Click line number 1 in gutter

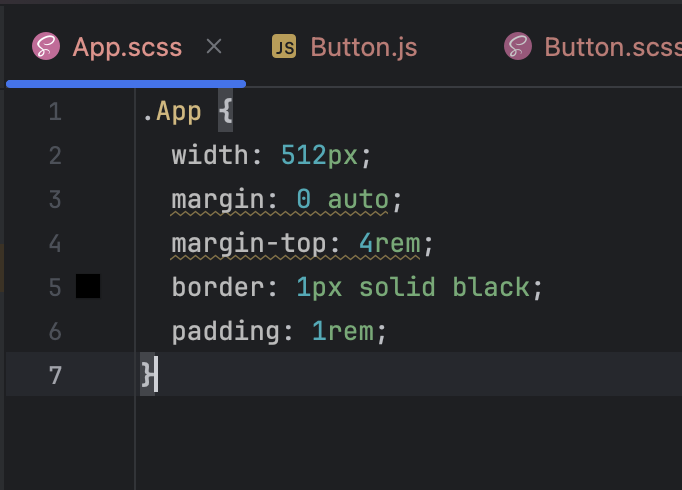point(55,112)
